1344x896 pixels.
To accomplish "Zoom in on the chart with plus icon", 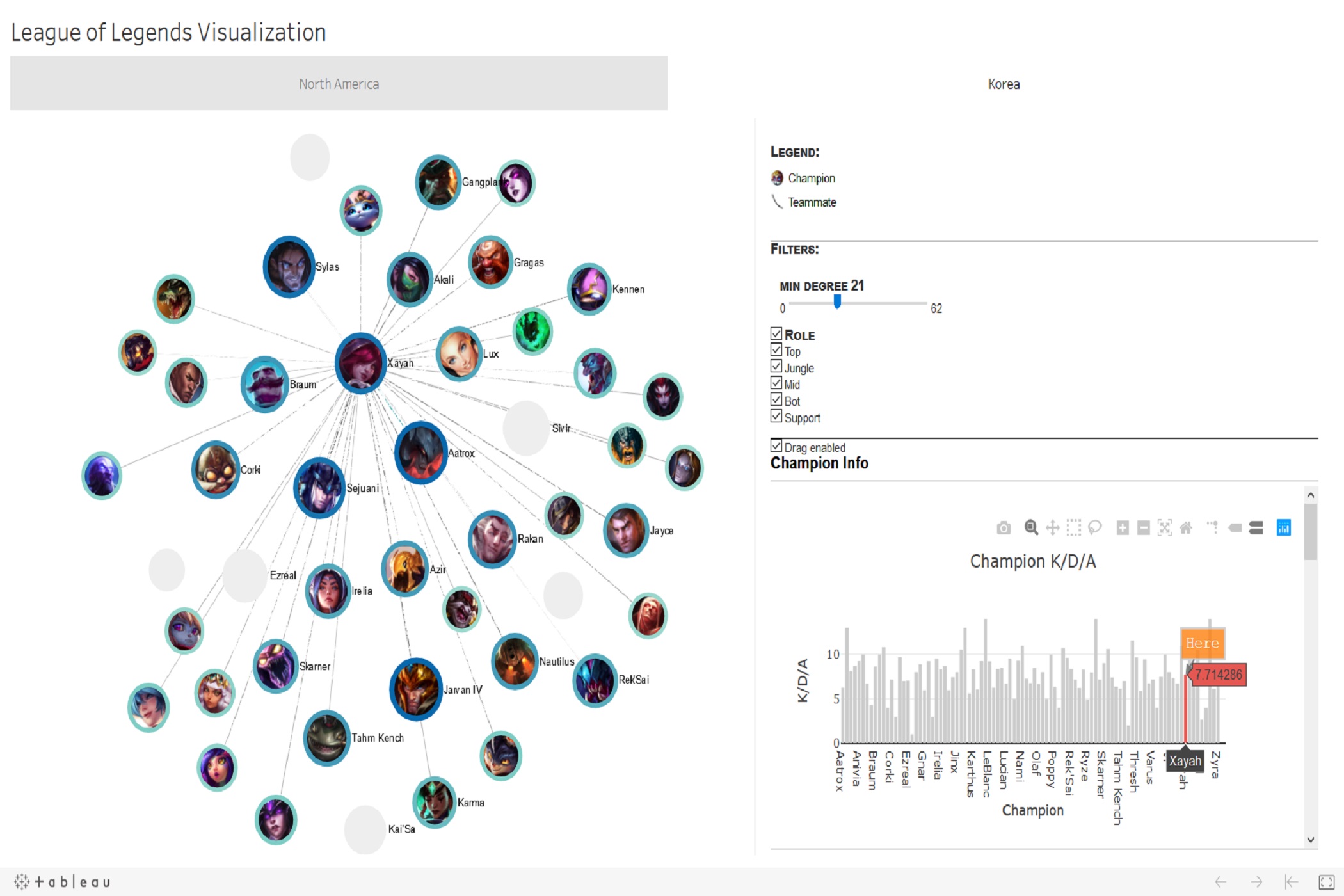I will [1123, 528].
